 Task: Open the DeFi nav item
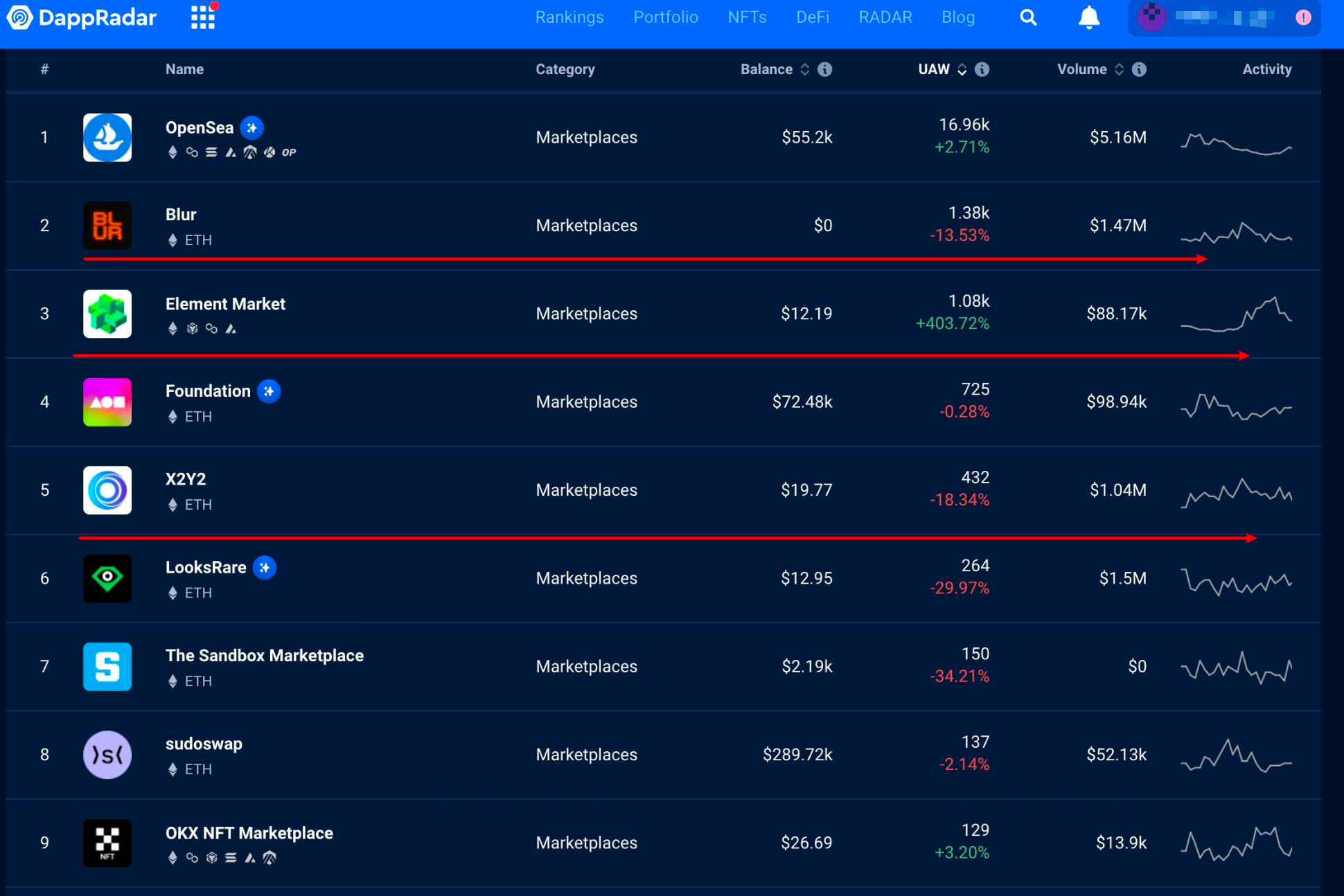pos(813,17)
